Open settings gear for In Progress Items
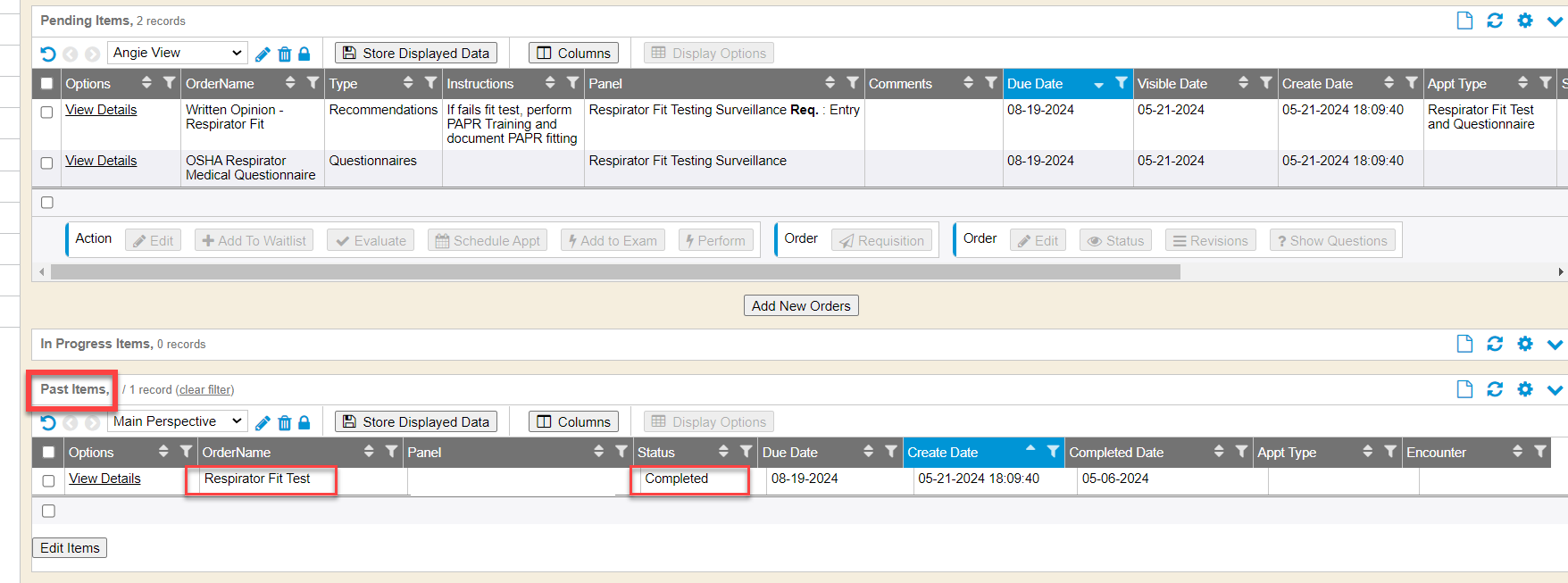Viewport: 1568px width, 583px height. [1525, 344]
